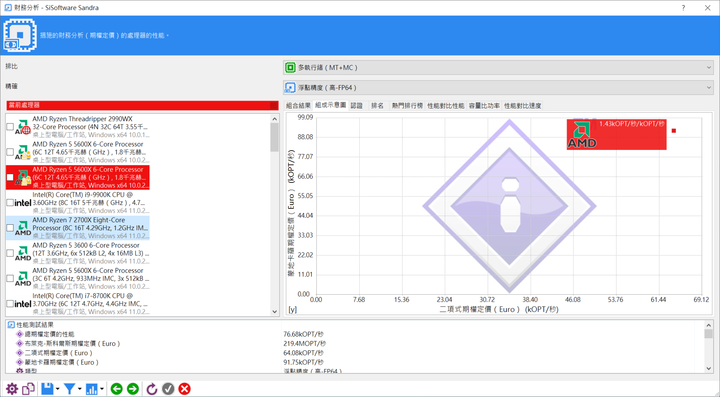720x397 pixels.
Task: Tick the Core i9-9900K checkbox
Action: [10, 202]
